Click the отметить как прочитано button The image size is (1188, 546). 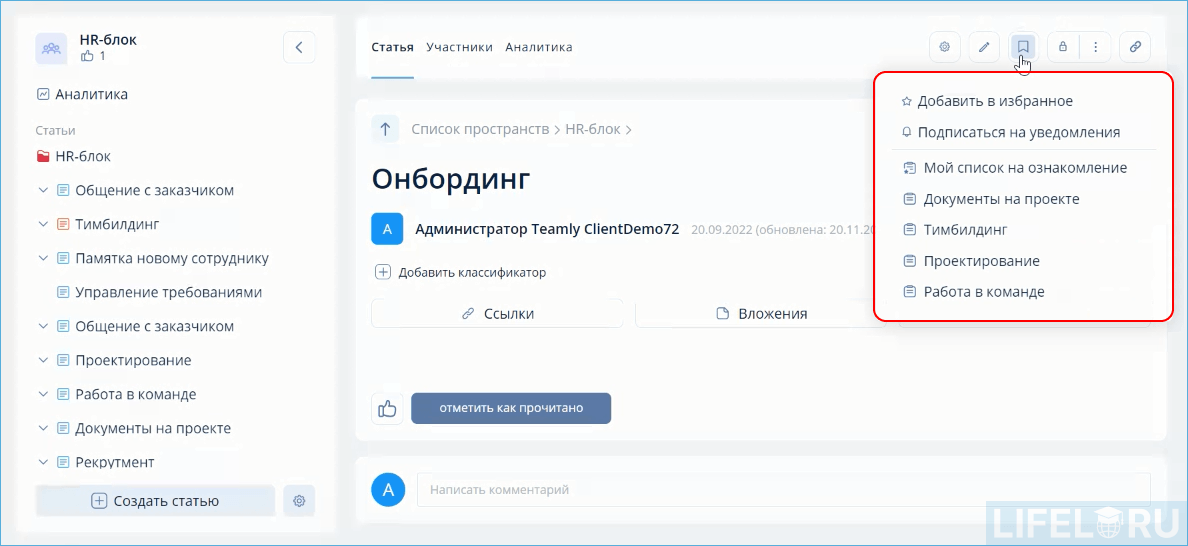point(511,408)
